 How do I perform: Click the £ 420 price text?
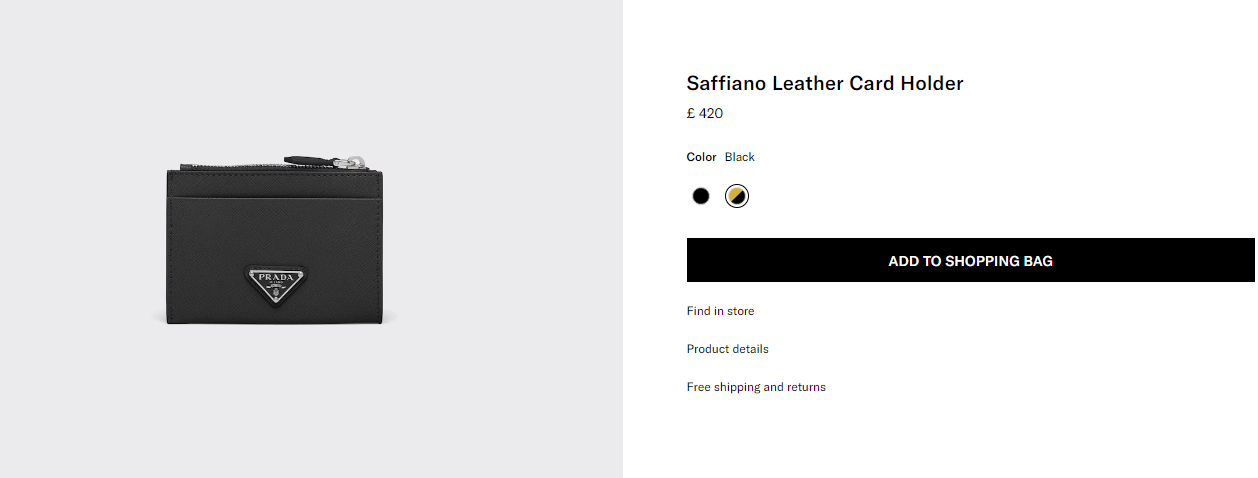pyautogui.click(x=704, y=114)
